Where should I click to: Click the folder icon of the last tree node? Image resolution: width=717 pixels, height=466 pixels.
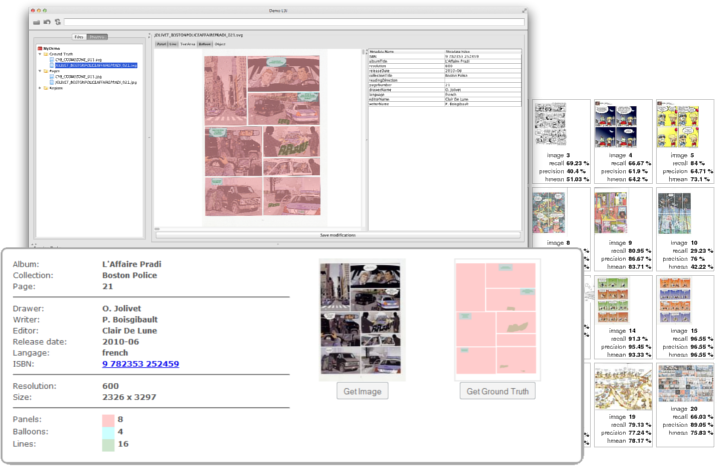click(46, 88)
